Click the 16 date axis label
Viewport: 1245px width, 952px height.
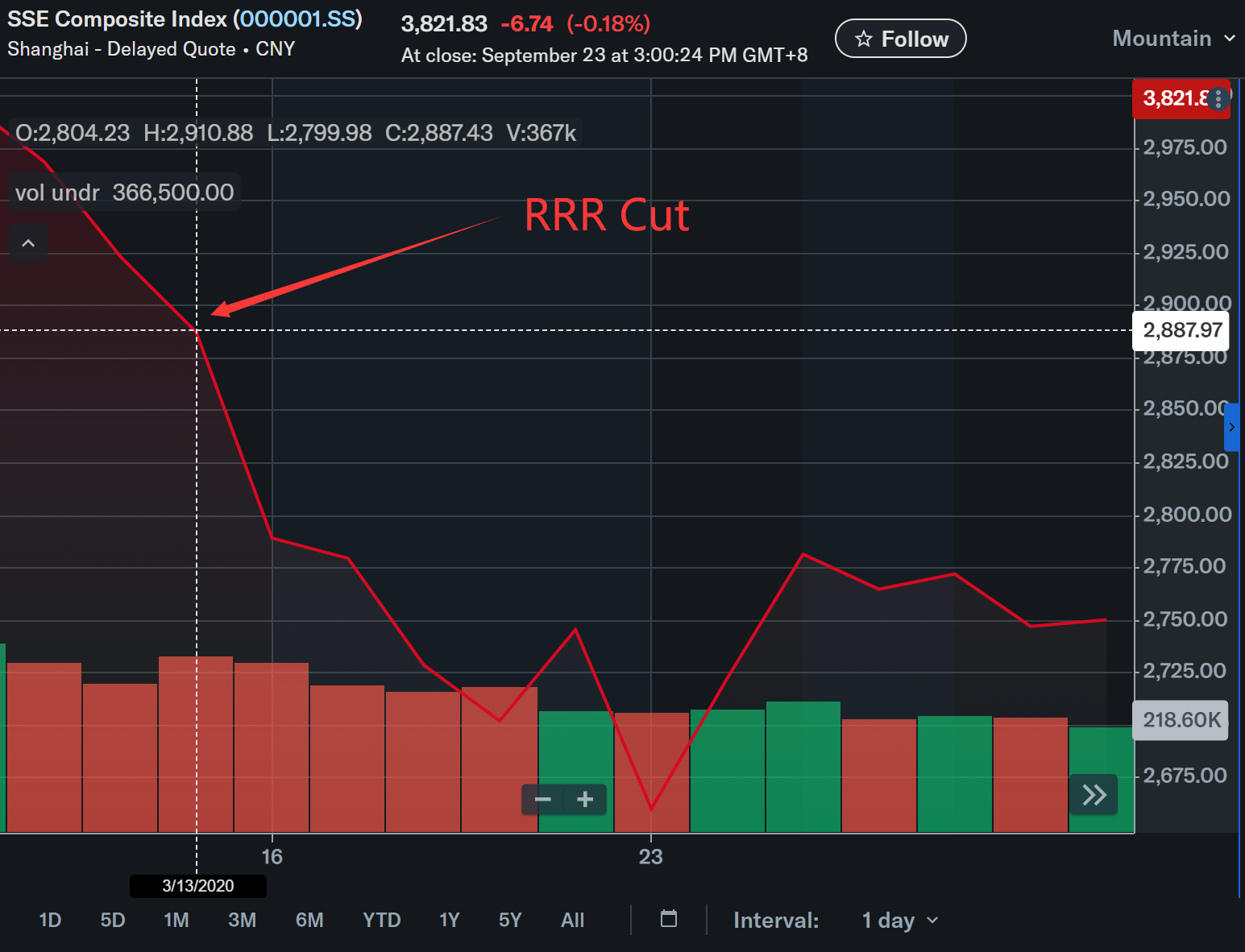click(x=272, y=856)
